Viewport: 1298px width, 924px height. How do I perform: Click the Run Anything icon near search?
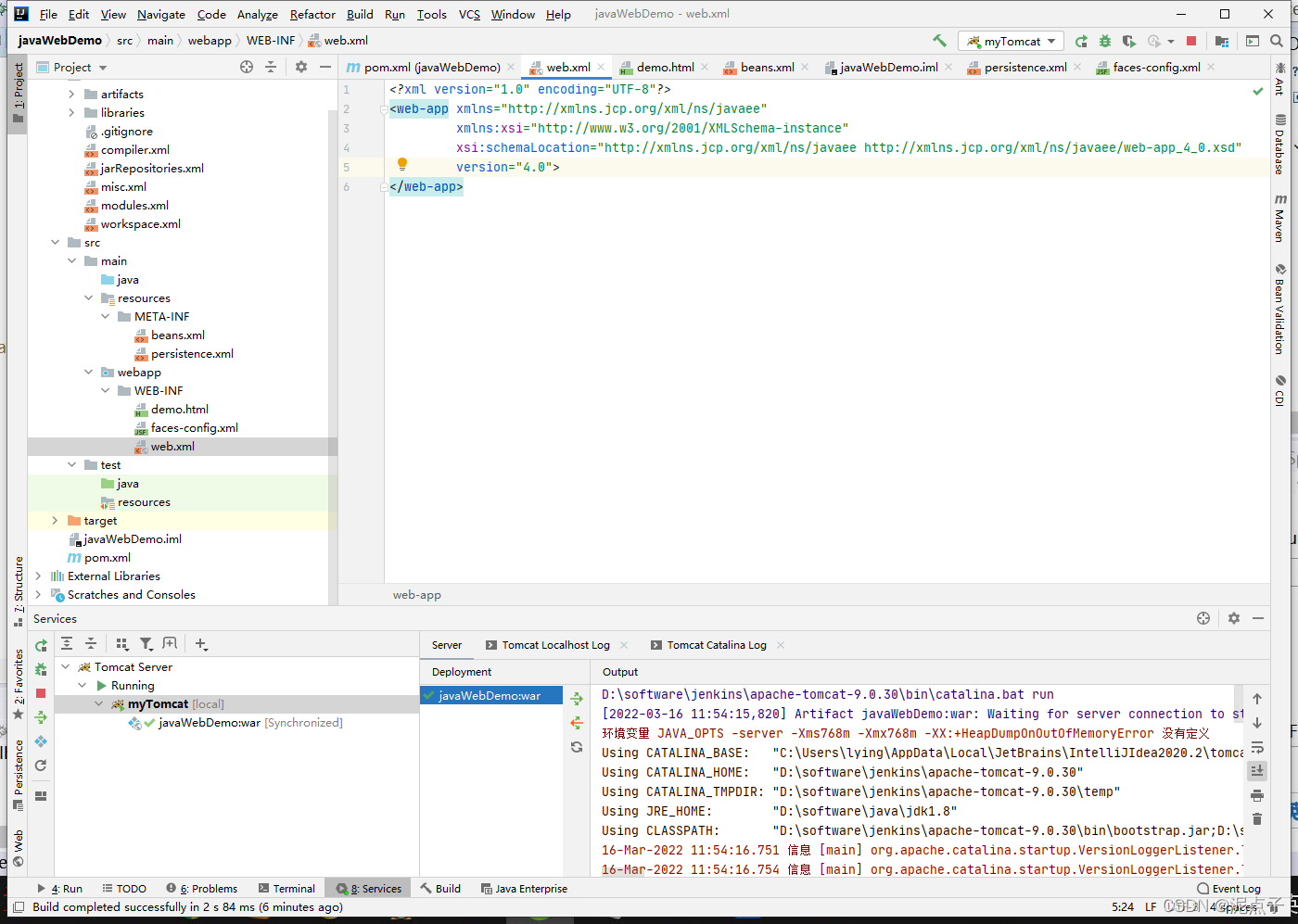pyautogui.click(x=1253, y=41)
